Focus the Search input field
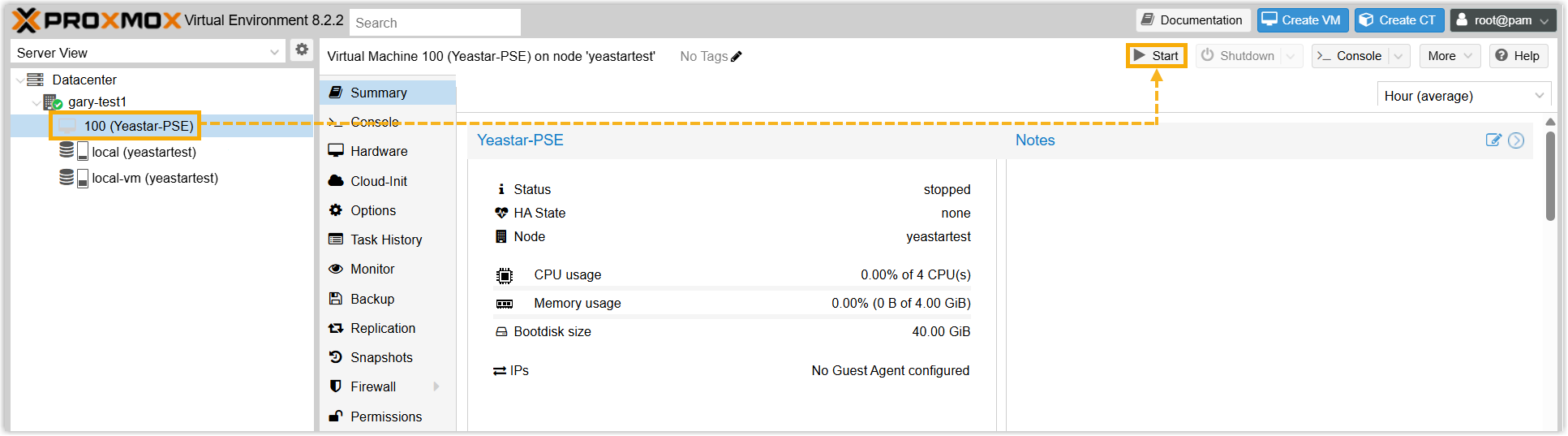This screenshot has height=436, width=1568. 436,23
